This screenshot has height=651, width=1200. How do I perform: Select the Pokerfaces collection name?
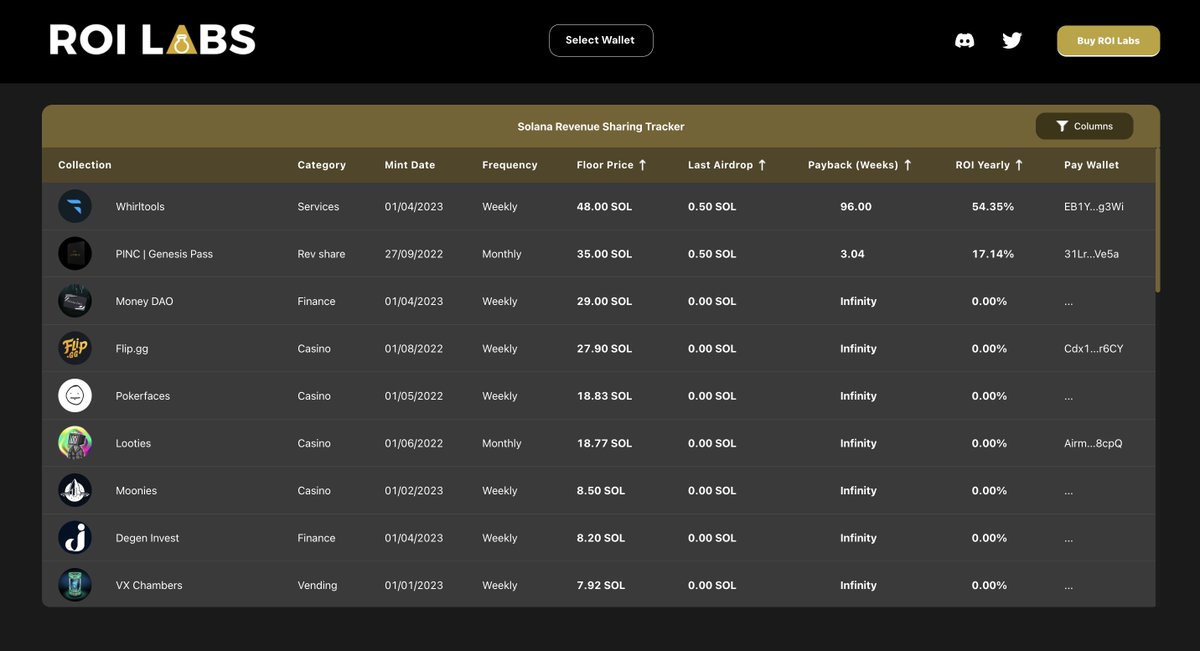click(143, 396)
